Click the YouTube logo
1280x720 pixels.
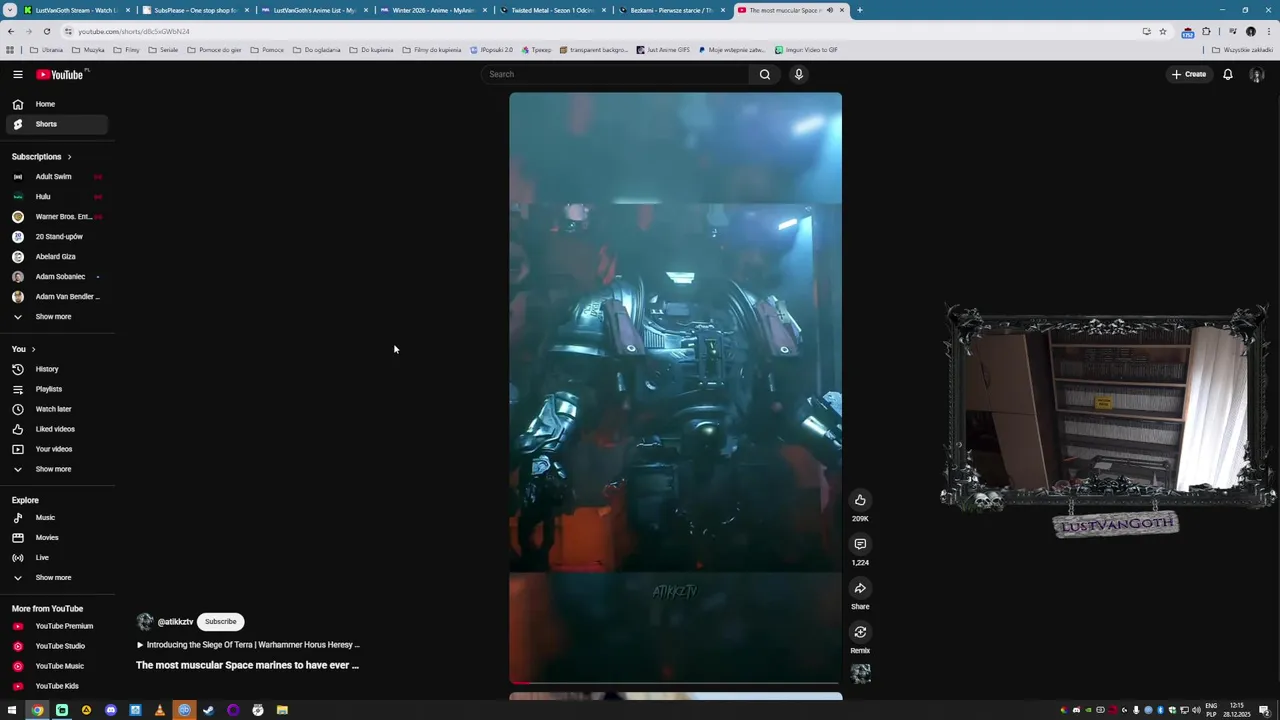tap(62, 74)
